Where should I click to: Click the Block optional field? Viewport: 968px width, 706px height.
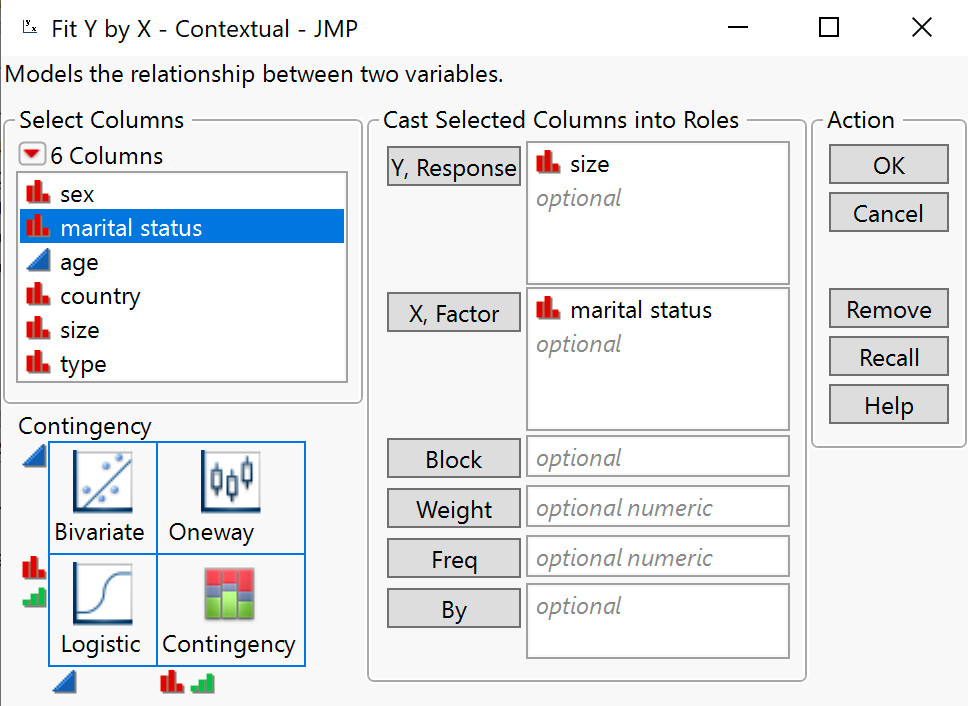coord(657,457)
